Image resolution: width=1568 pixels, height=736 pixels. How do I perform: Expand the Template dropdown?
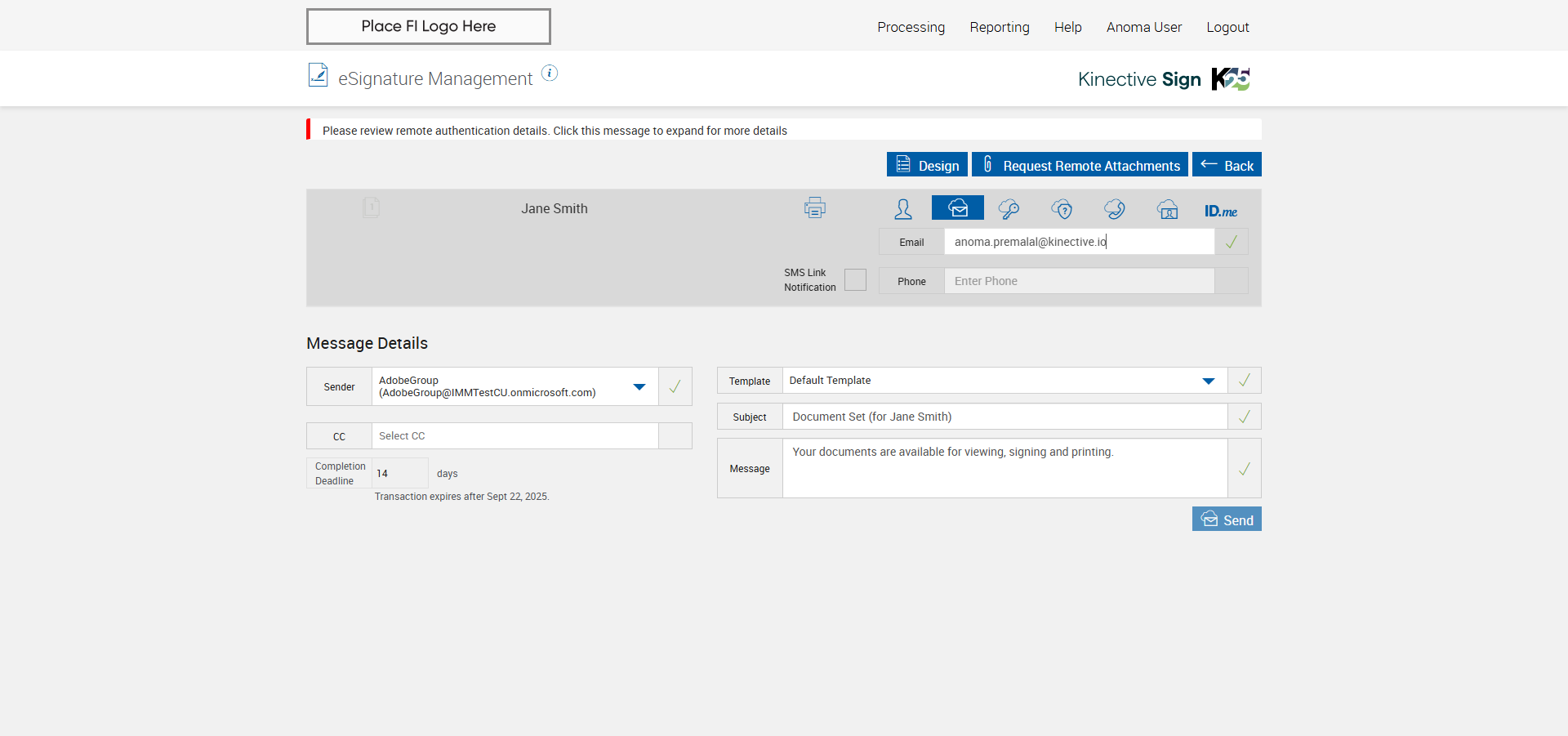point(1209,381)
